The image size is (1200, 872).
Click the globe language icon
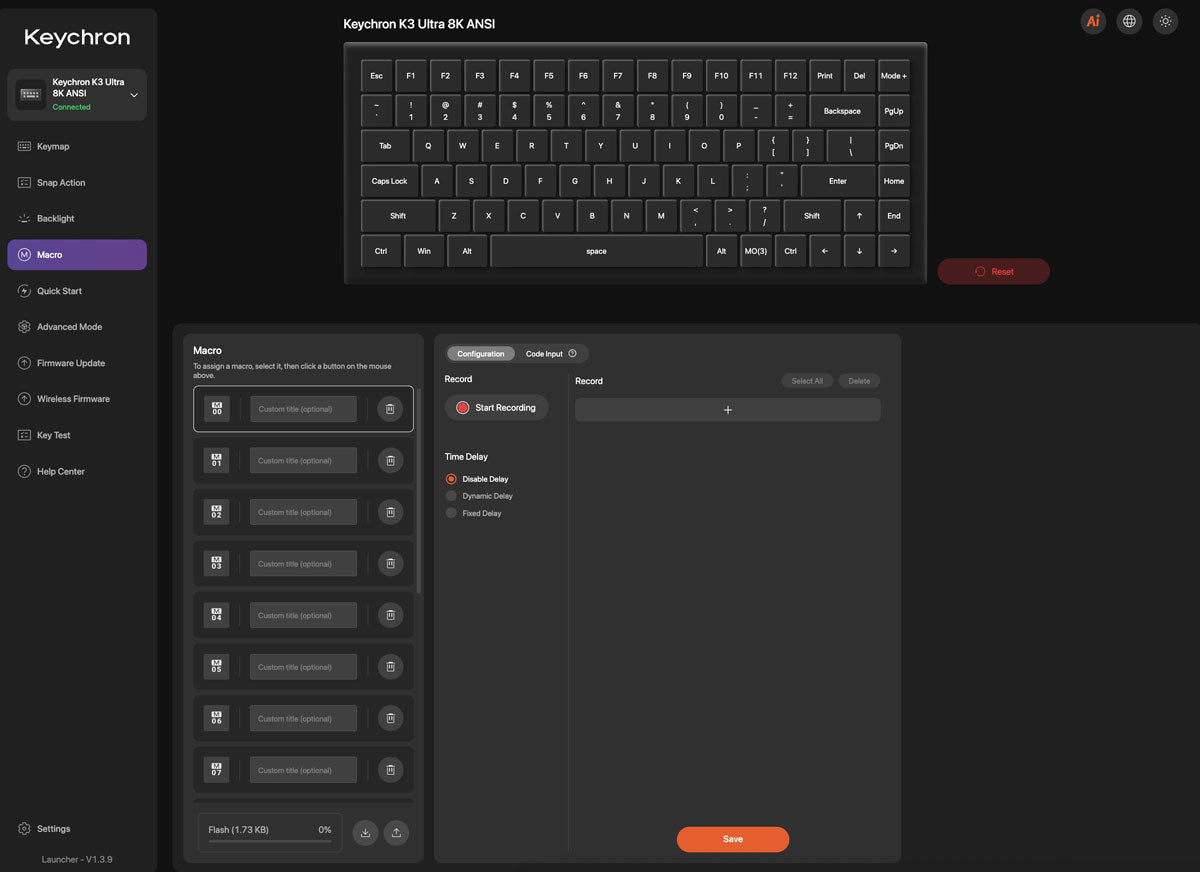click(x=1129, y=21)
